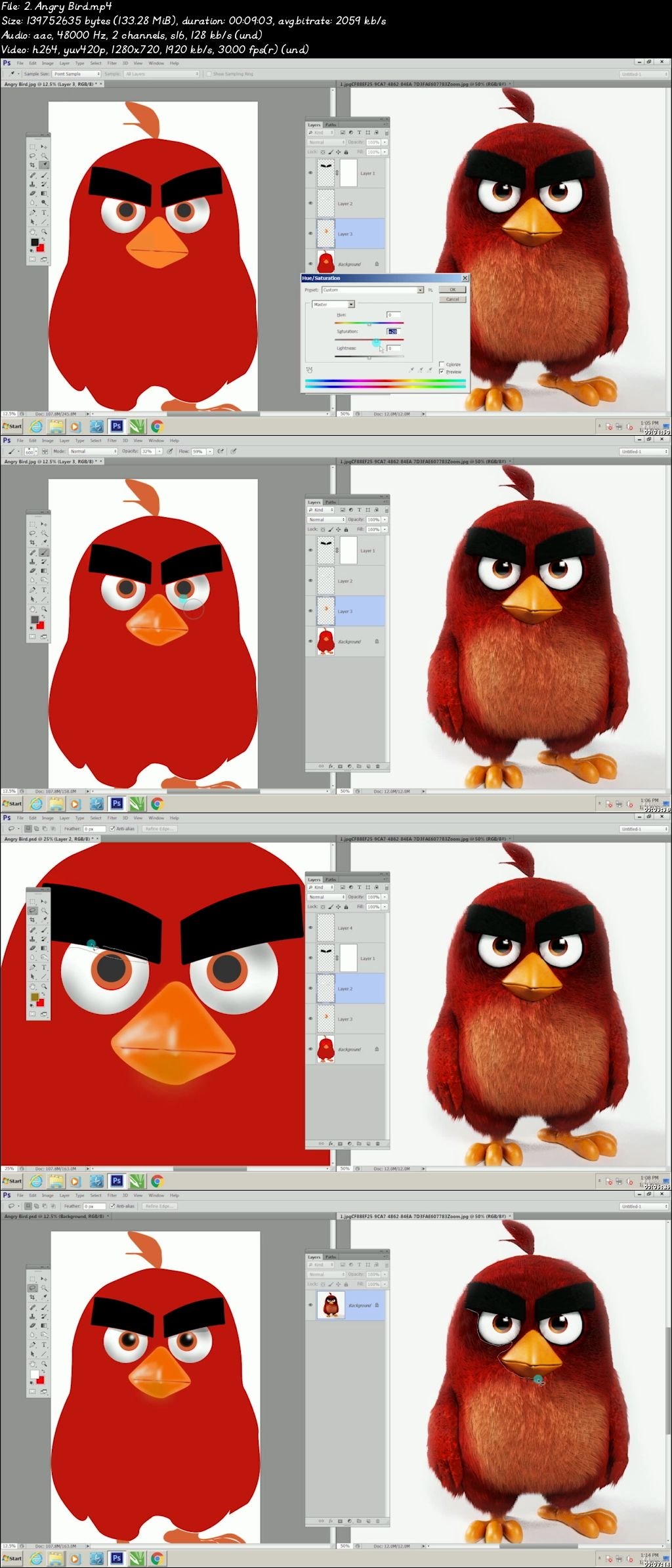Tick the Show Sampling Ring checkbox
The image size is (672, 1568).
pyautogui.click(x=209, y=74)
